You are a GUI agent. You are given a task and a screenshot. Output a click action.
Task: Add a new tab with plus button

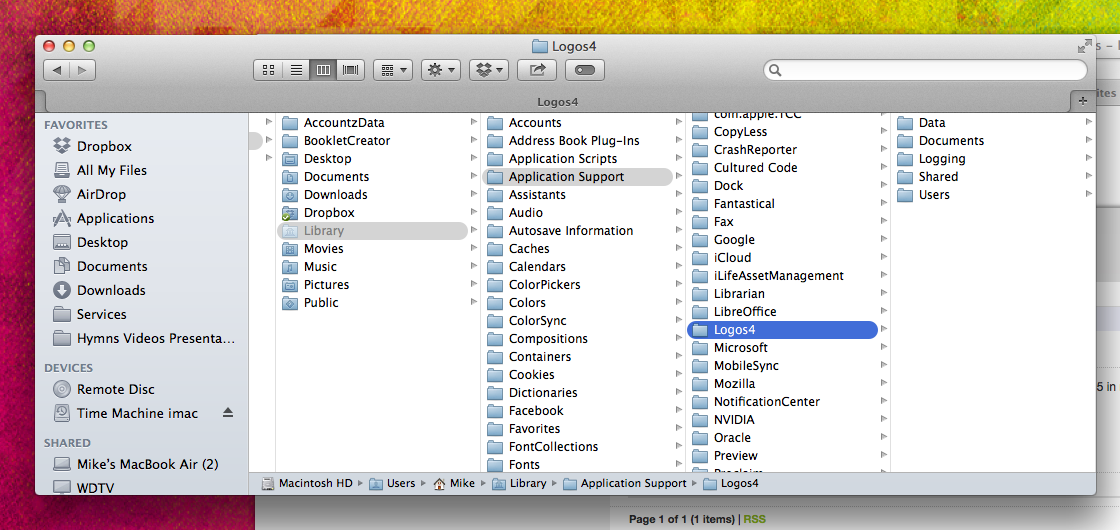[x=1083, y=101]
